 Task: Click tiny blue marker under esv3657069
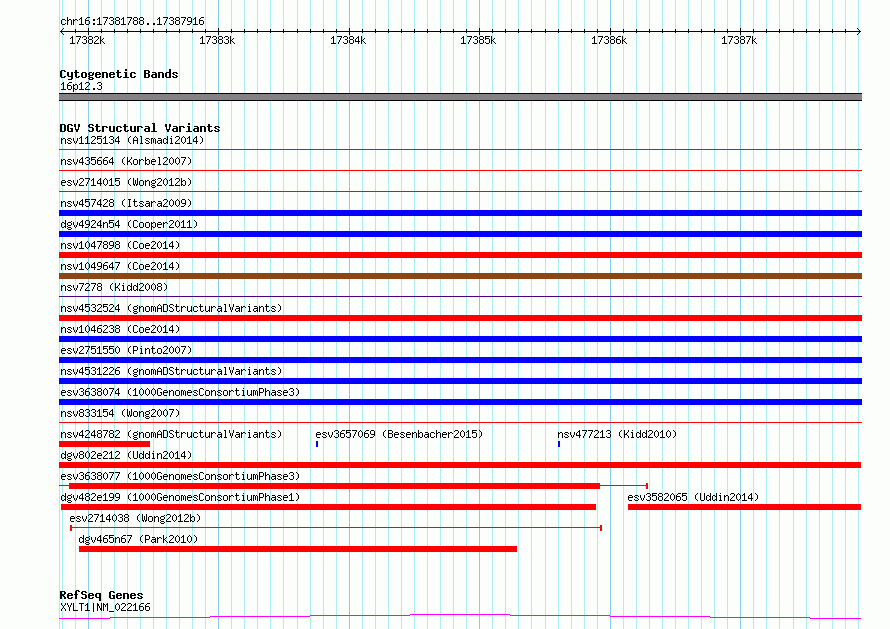click(x=317, y=445)
